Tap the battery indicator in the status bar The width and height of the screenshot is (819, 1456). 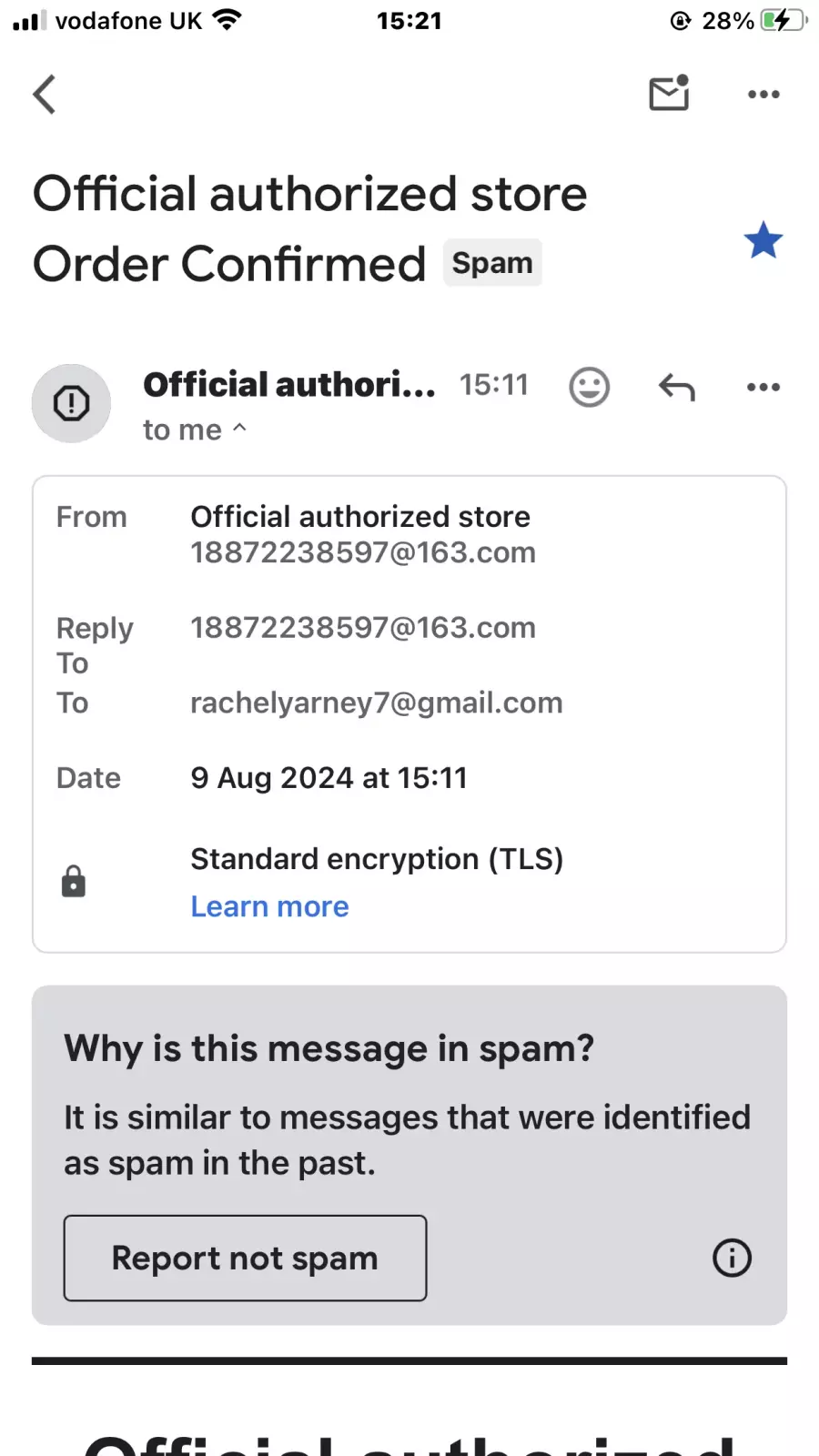click(784, 20)
